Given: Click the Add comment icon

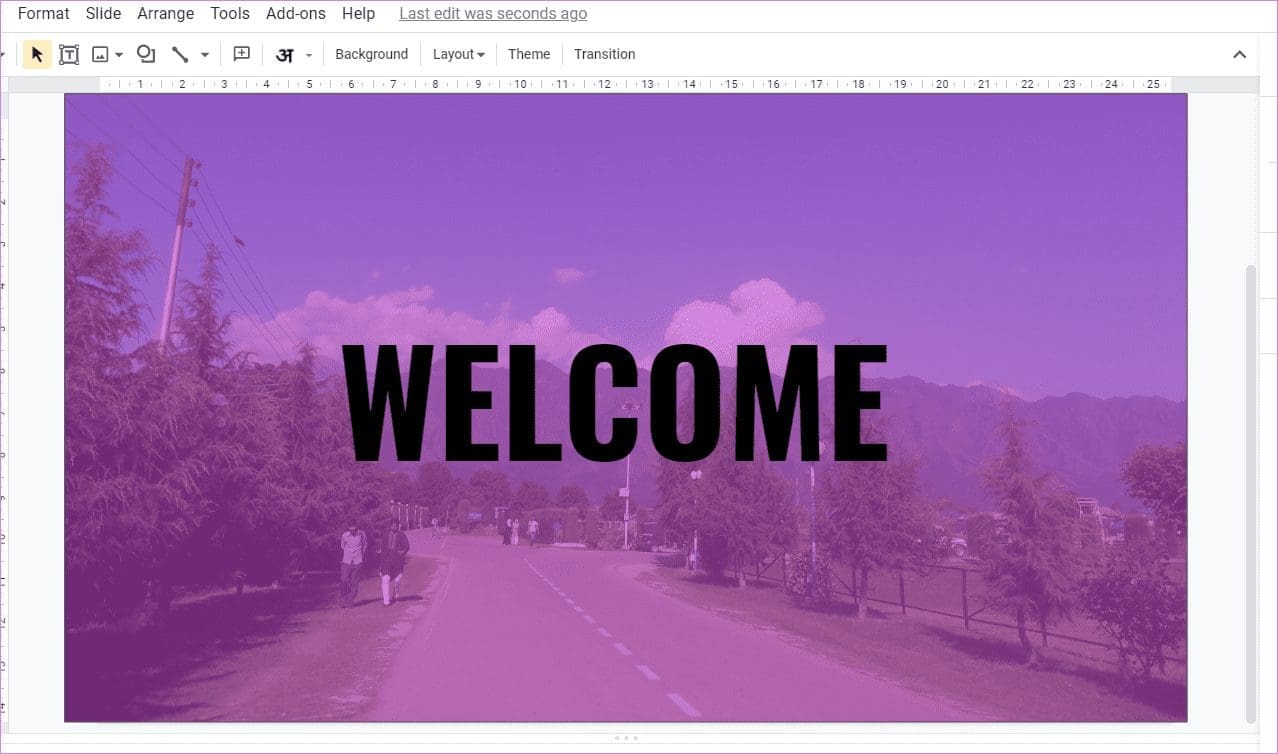Looking at the screenshot, I should pyautogui.click(x=241, y=54).
